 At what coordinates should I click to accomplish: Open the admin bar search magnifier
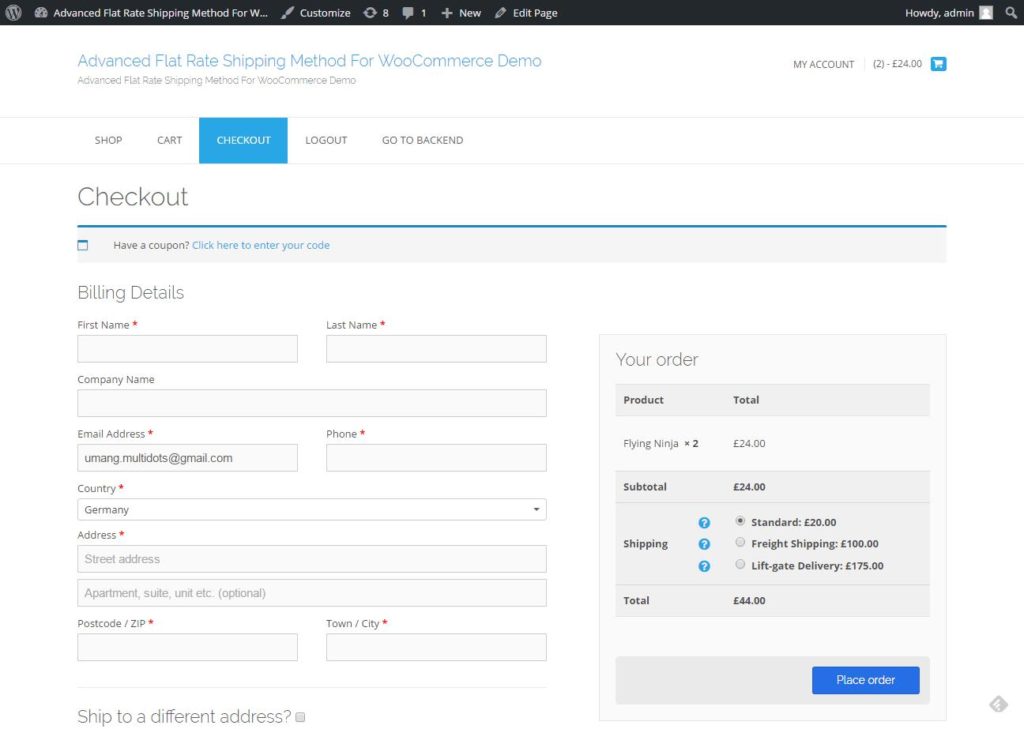1011,12
